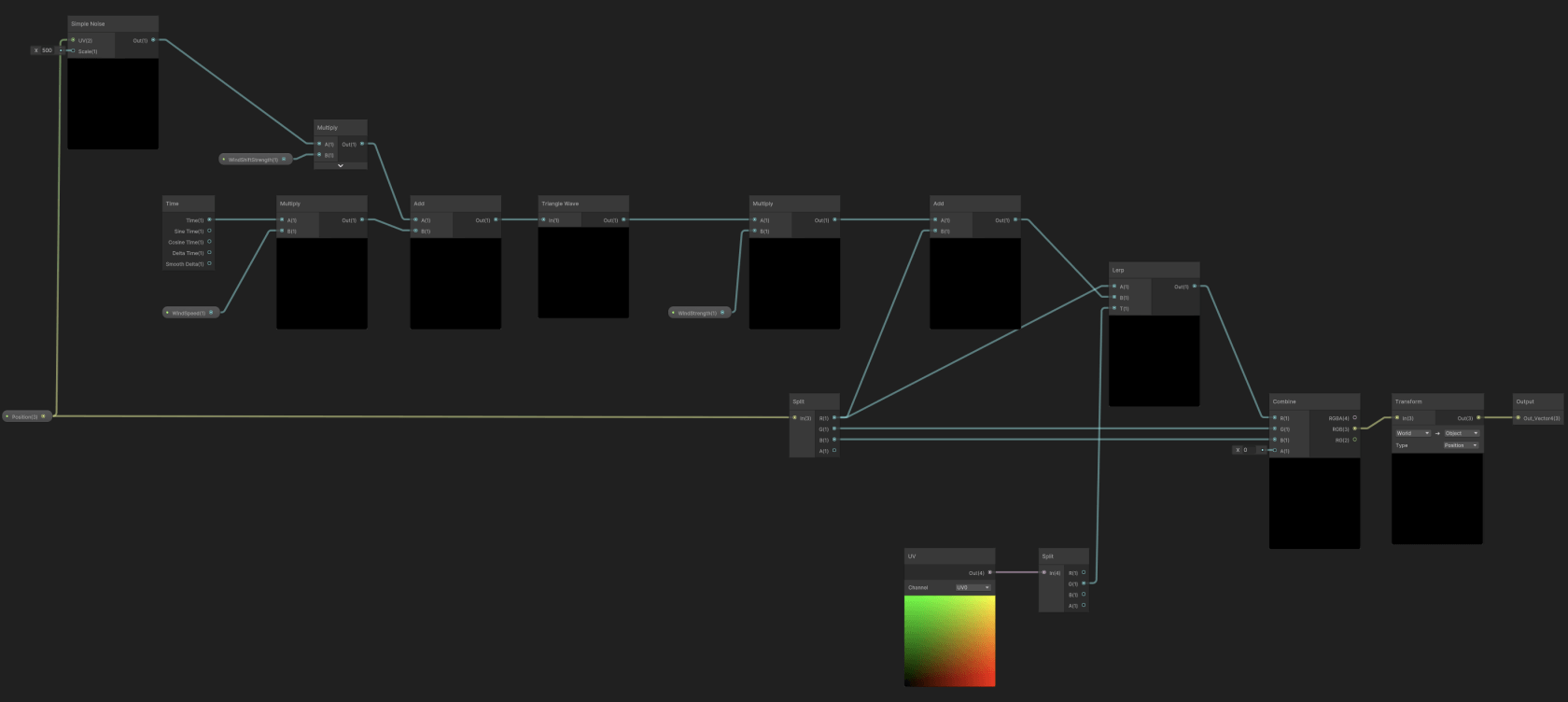
Task: Click the Lerp A(1) input port
Action: pyautogui.click(x=1114, y=287)
